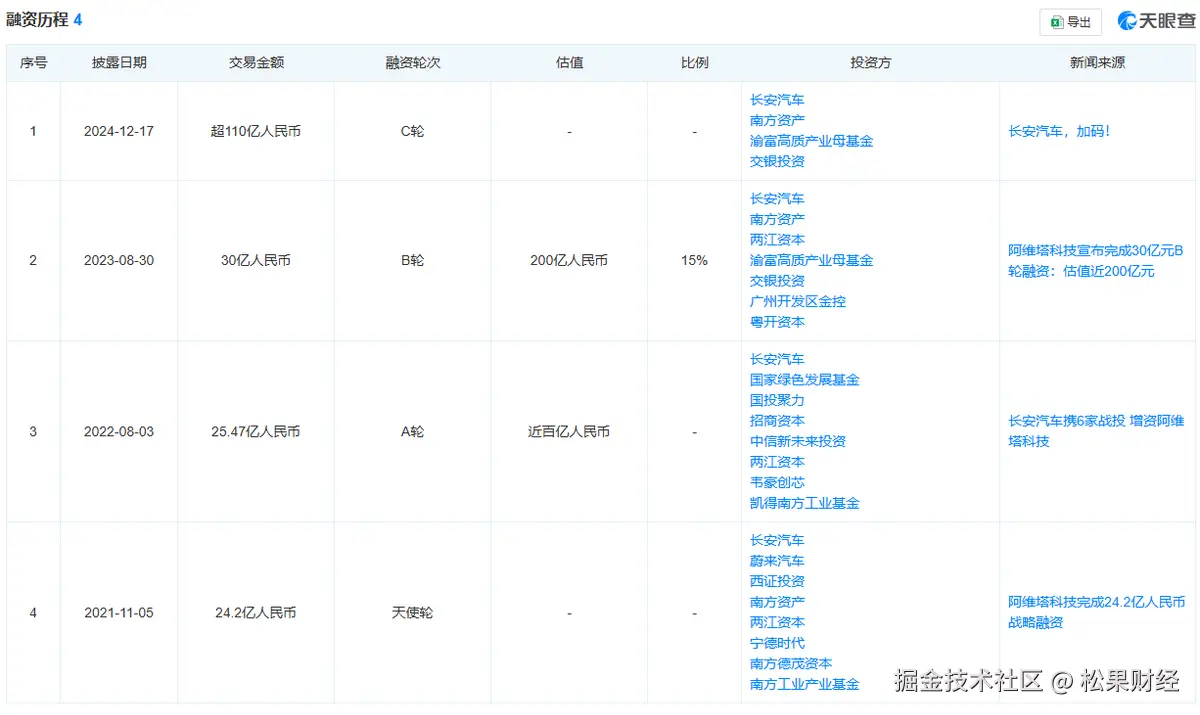
Task: Open 长安汽车 investor in the 天使轮 row
Action: click(x=777, y=540)
